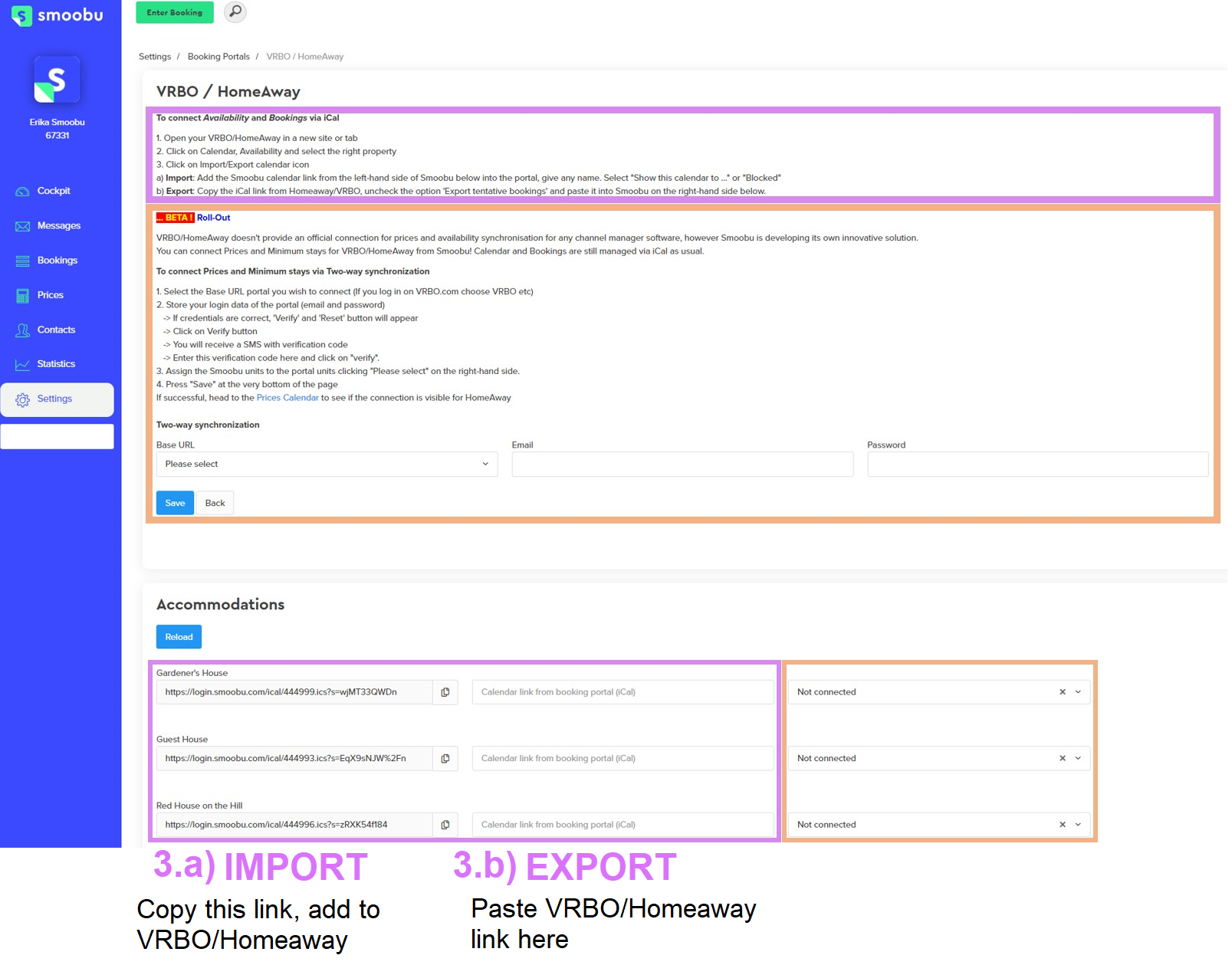Click Gardener's House Smoobu iCal URL field
This screenshot has width=1232, height=965.
tap(294, 692)
